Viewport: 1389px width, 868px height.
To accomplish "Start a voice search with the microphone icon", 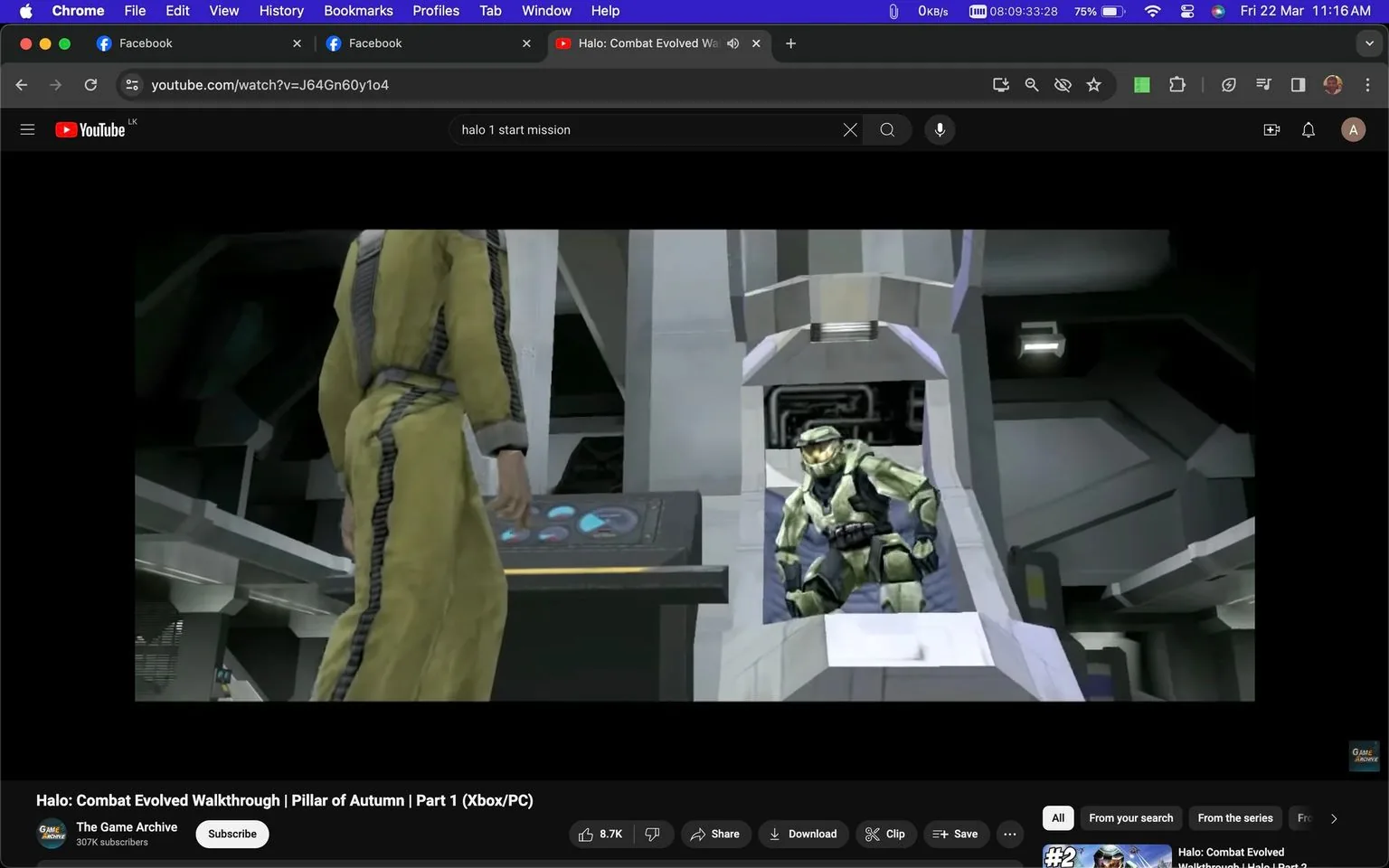I will 940,129.
